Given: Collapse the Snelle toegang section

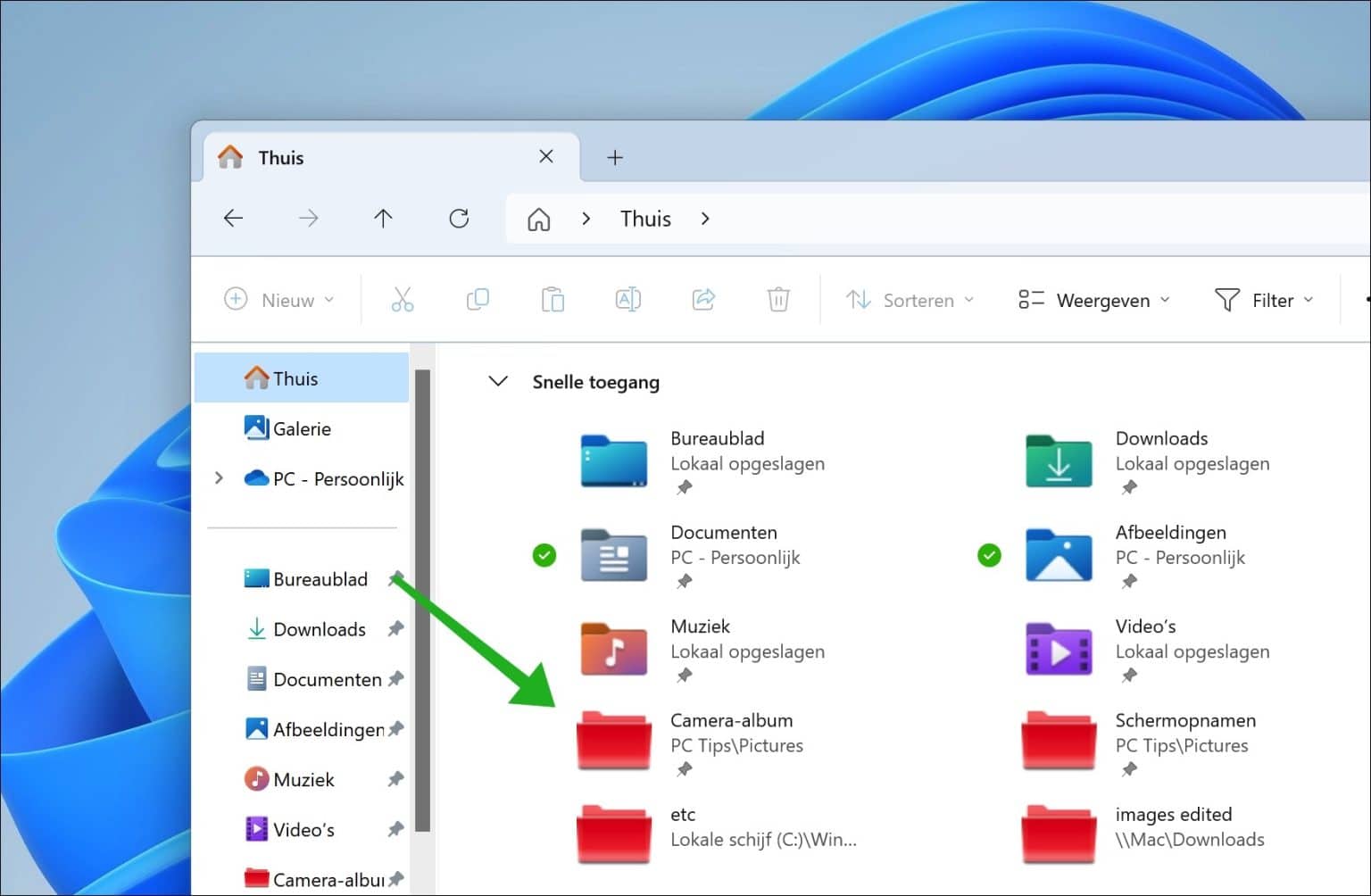Looking at the screenshot, I should coord(497,381).
